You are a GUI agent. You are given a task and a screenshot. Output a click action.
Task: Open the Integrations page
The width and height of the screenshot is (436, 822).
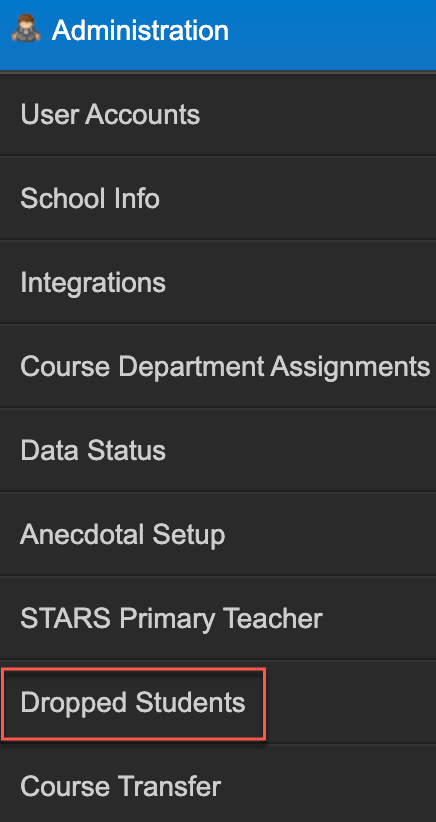coord(93,283)
